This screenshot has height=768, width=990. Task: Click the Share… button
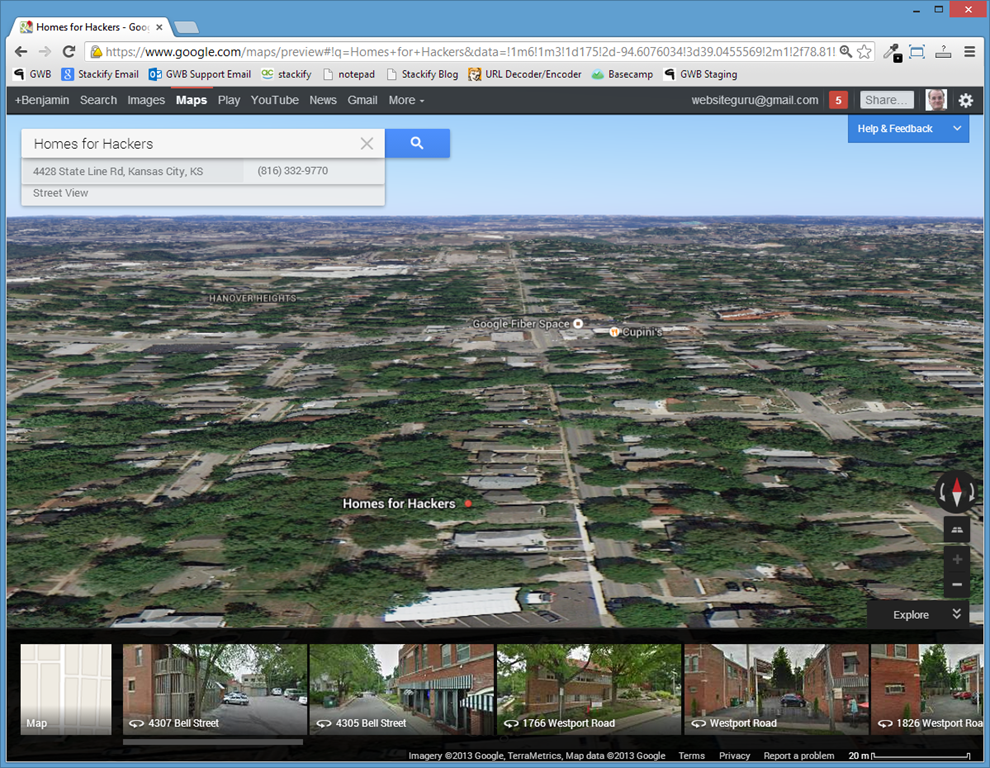(x=886, y=100)
